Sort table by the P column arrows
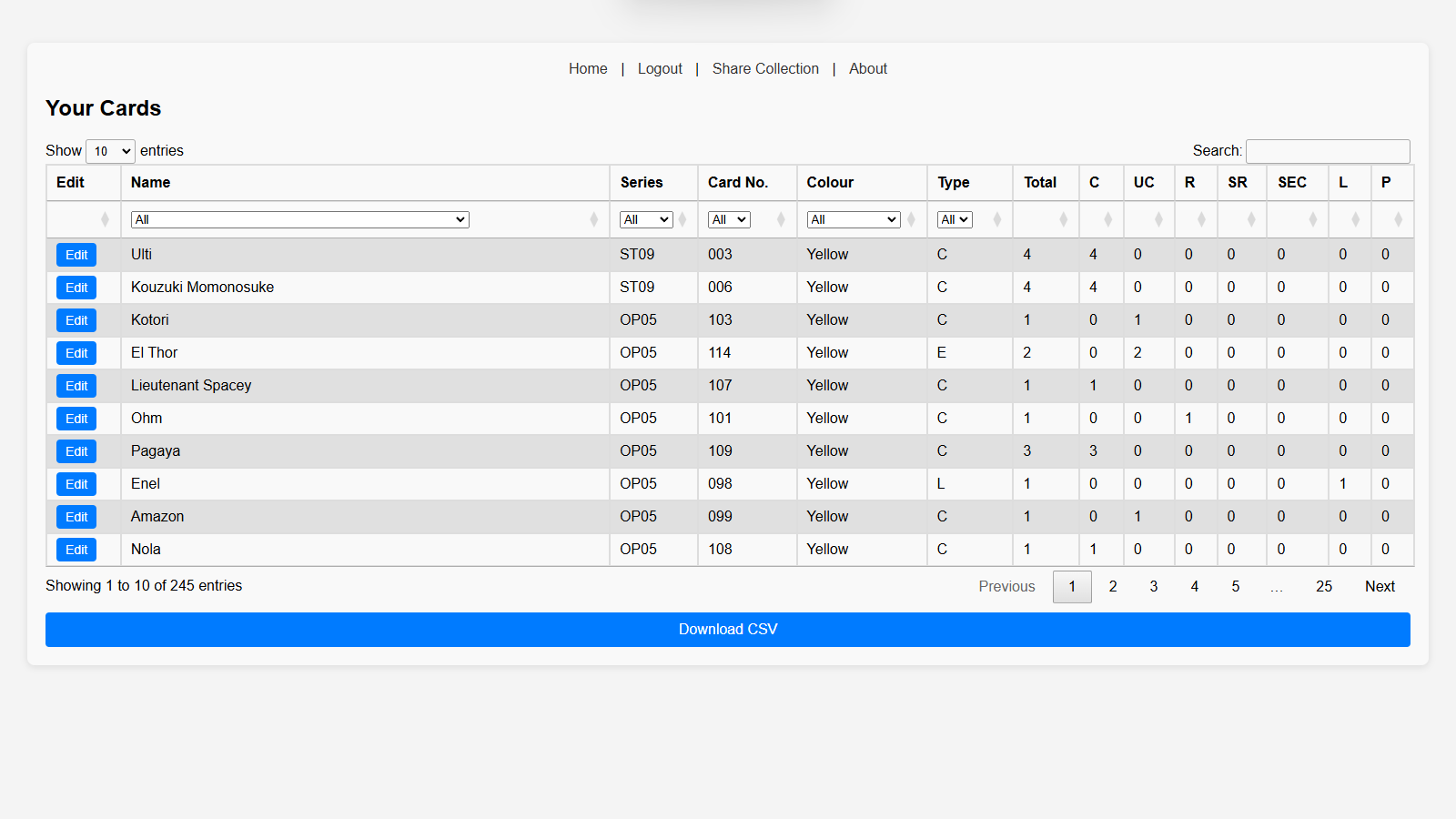 tap(1399, 219)
